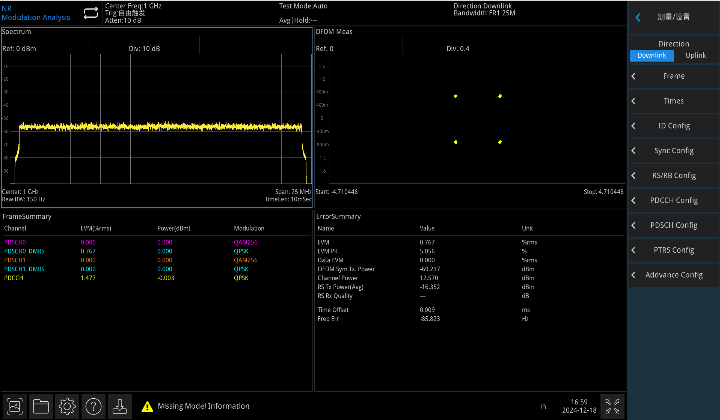
Task: Click the help question mark icon
Action: tap(93, 406)
